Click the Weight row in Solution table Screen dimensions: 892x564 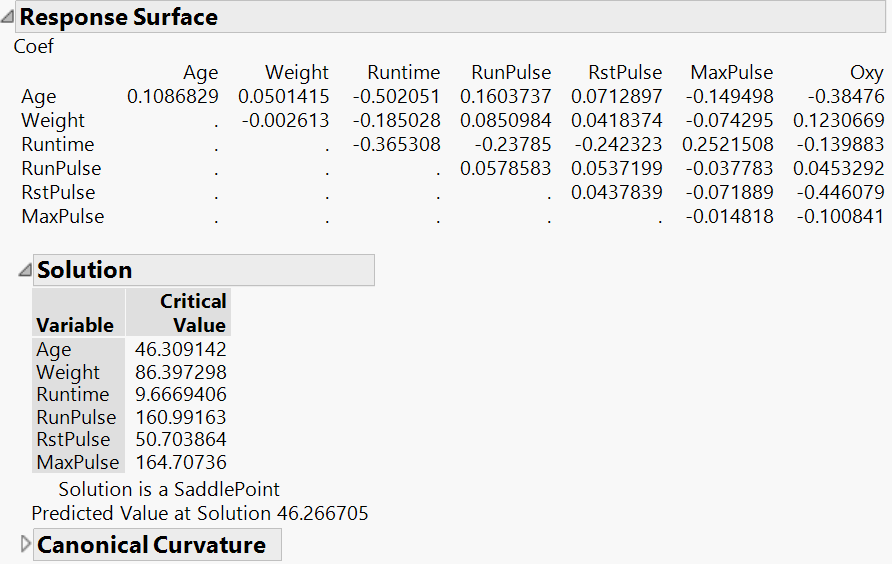[x=69, y=372]
